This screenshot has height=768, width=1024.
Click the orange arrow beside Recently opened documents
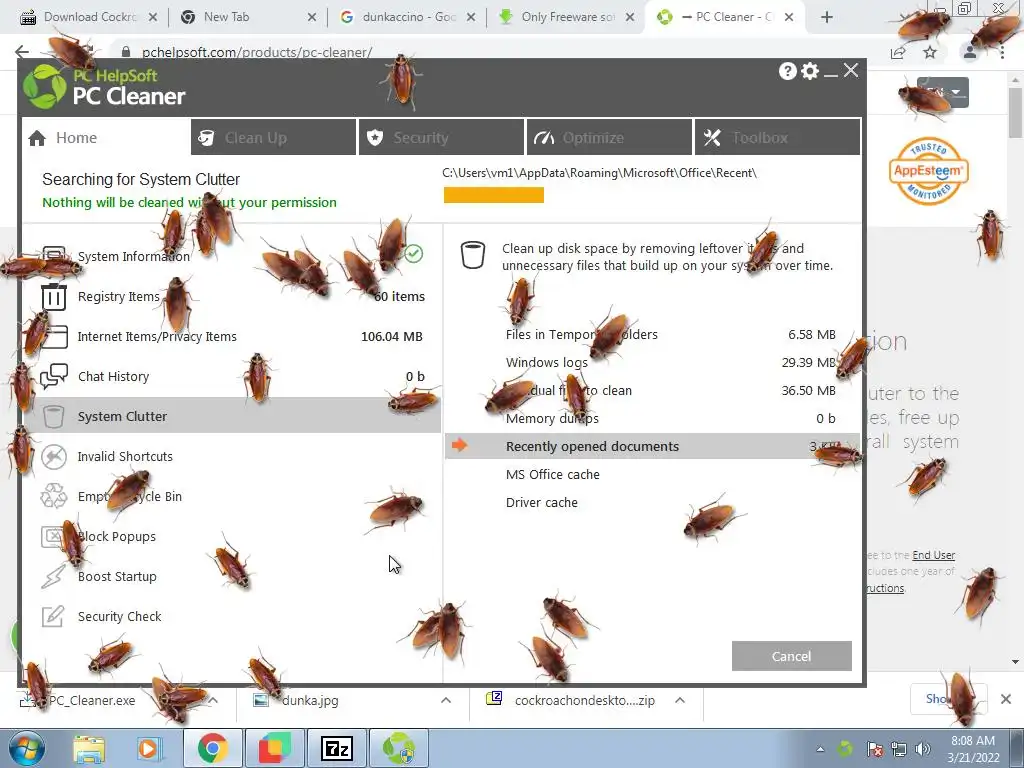tap(460, 445)
